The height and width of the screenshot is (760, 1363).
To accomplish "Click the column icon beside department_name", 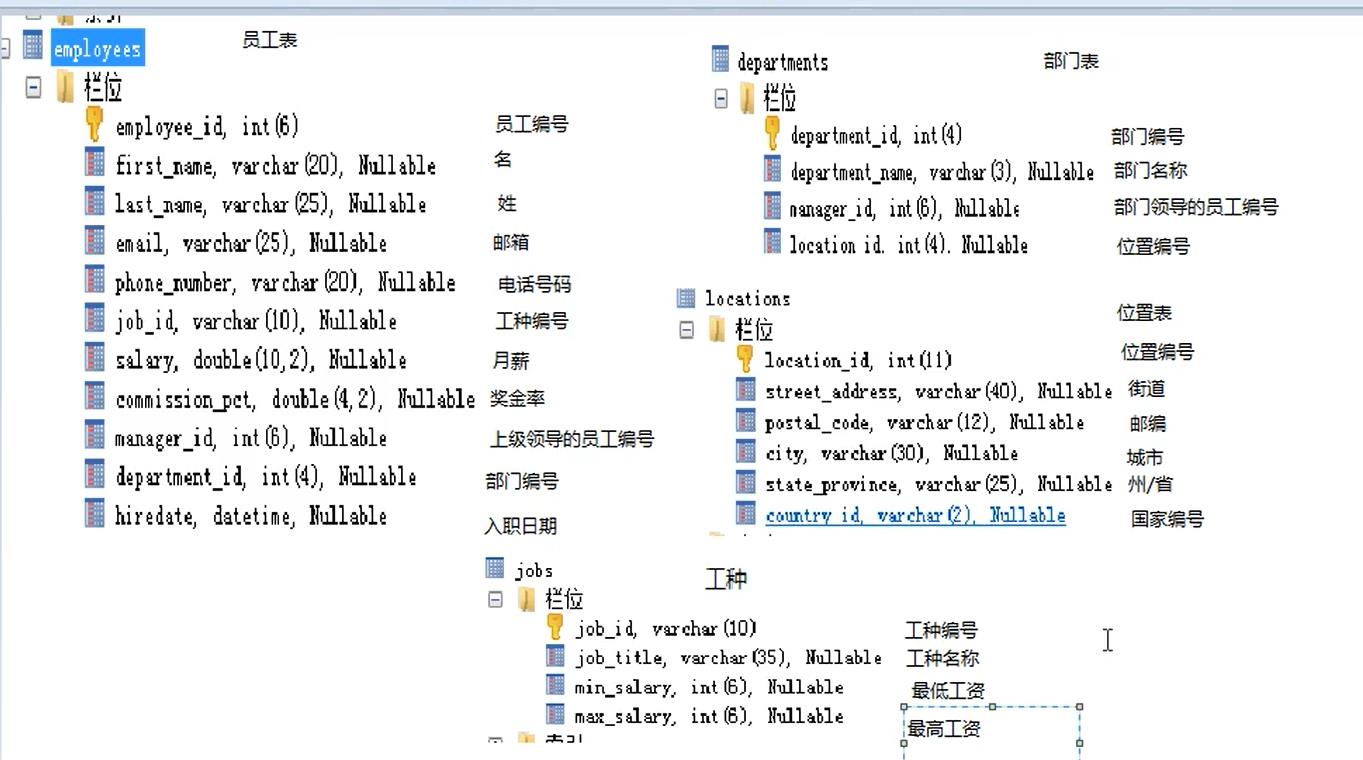I will [x=772, y=169].
